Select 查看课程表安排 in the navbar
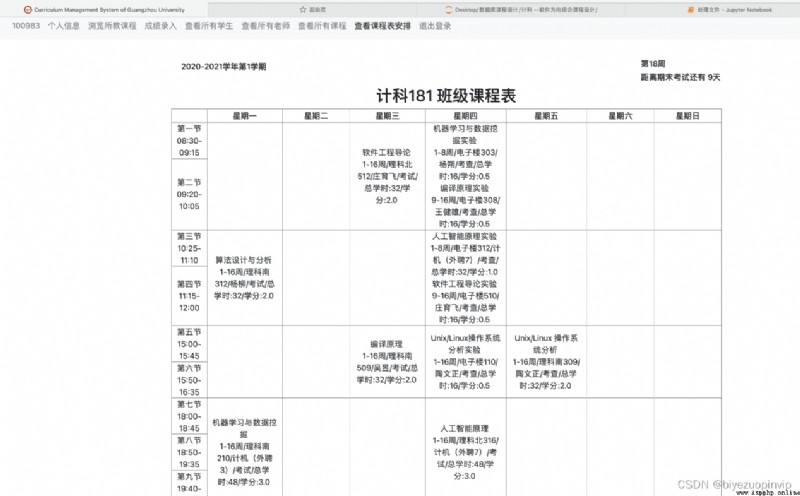Screen dimensions: 800x496 tap(383, 26)
